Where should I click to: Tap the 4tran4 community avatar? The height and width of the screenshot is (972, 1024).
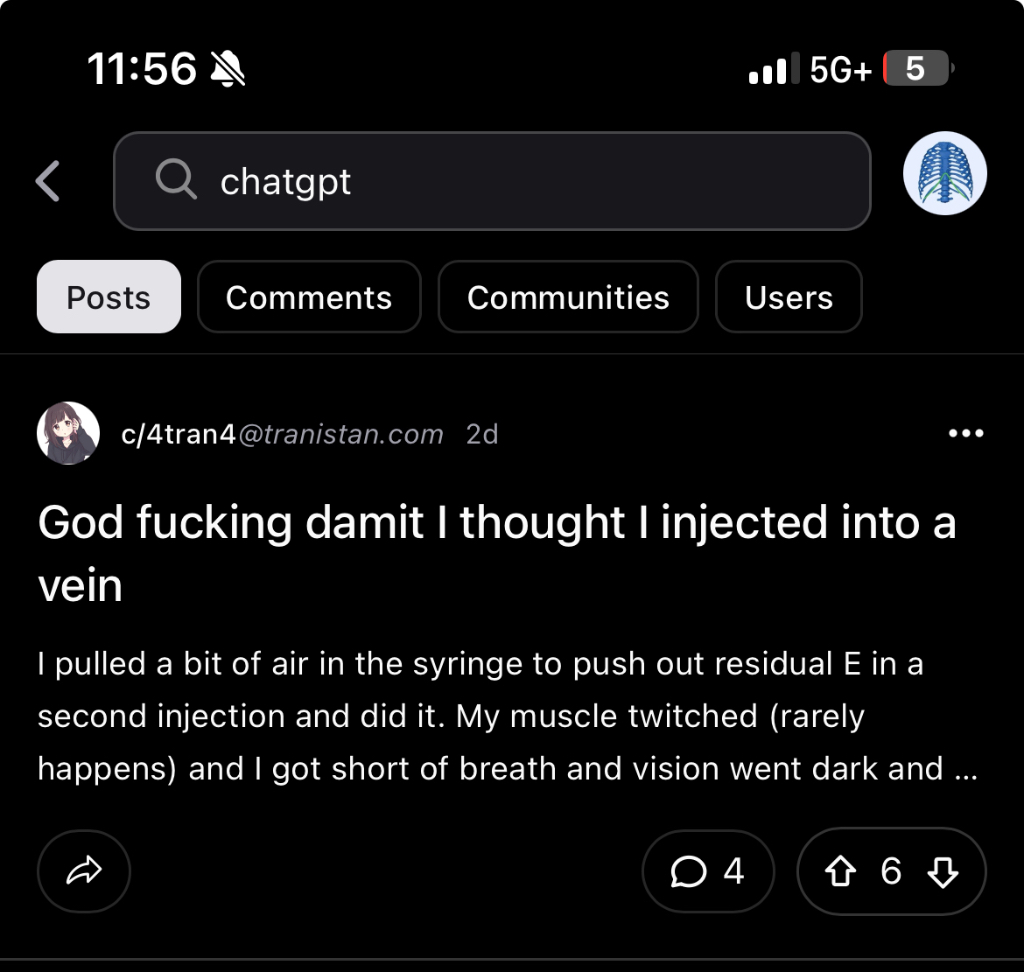click(x=68, y=433)
